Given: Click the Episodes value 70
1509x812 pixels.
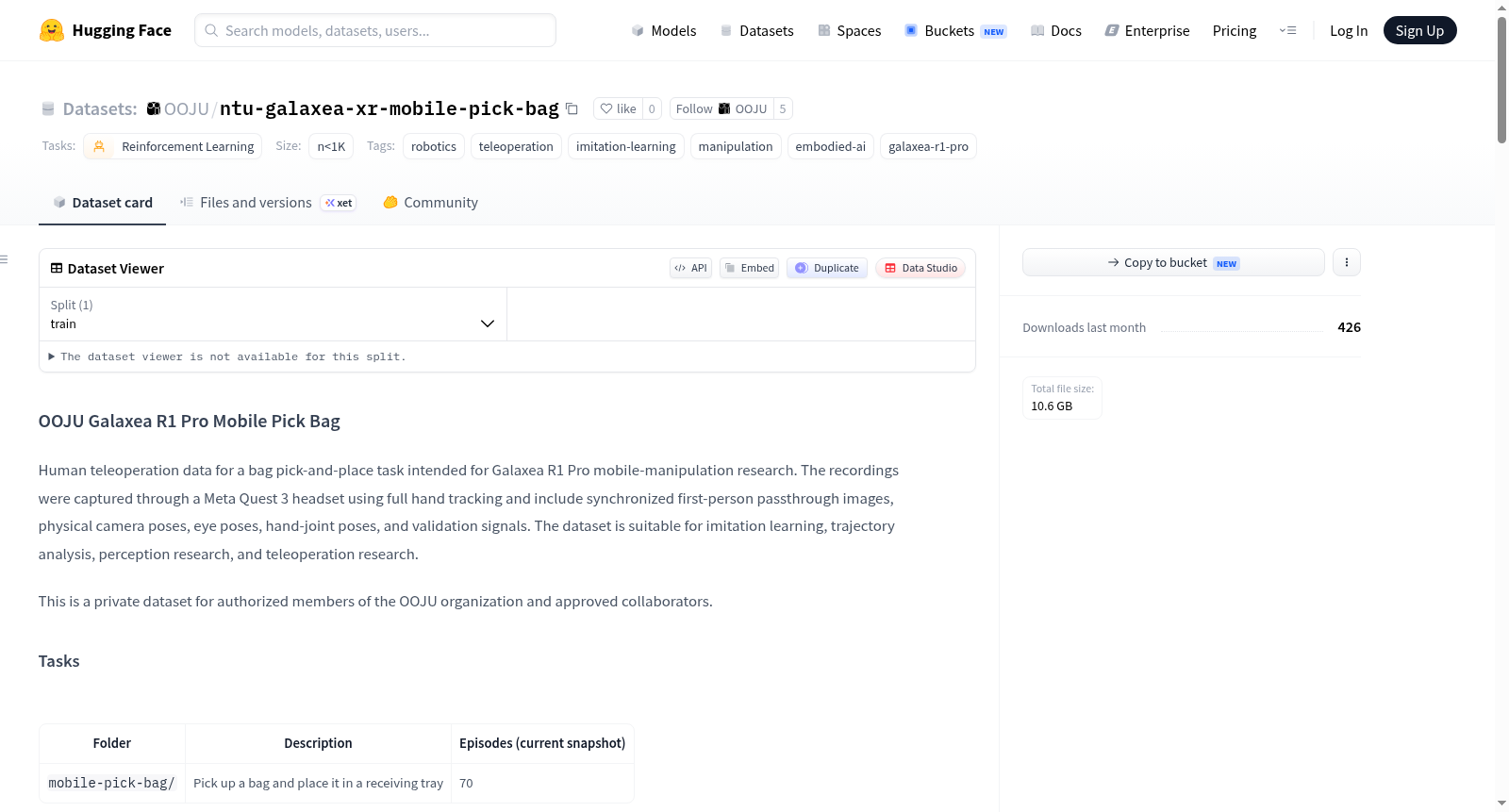Looking at the screenshot, I should 466,783.
